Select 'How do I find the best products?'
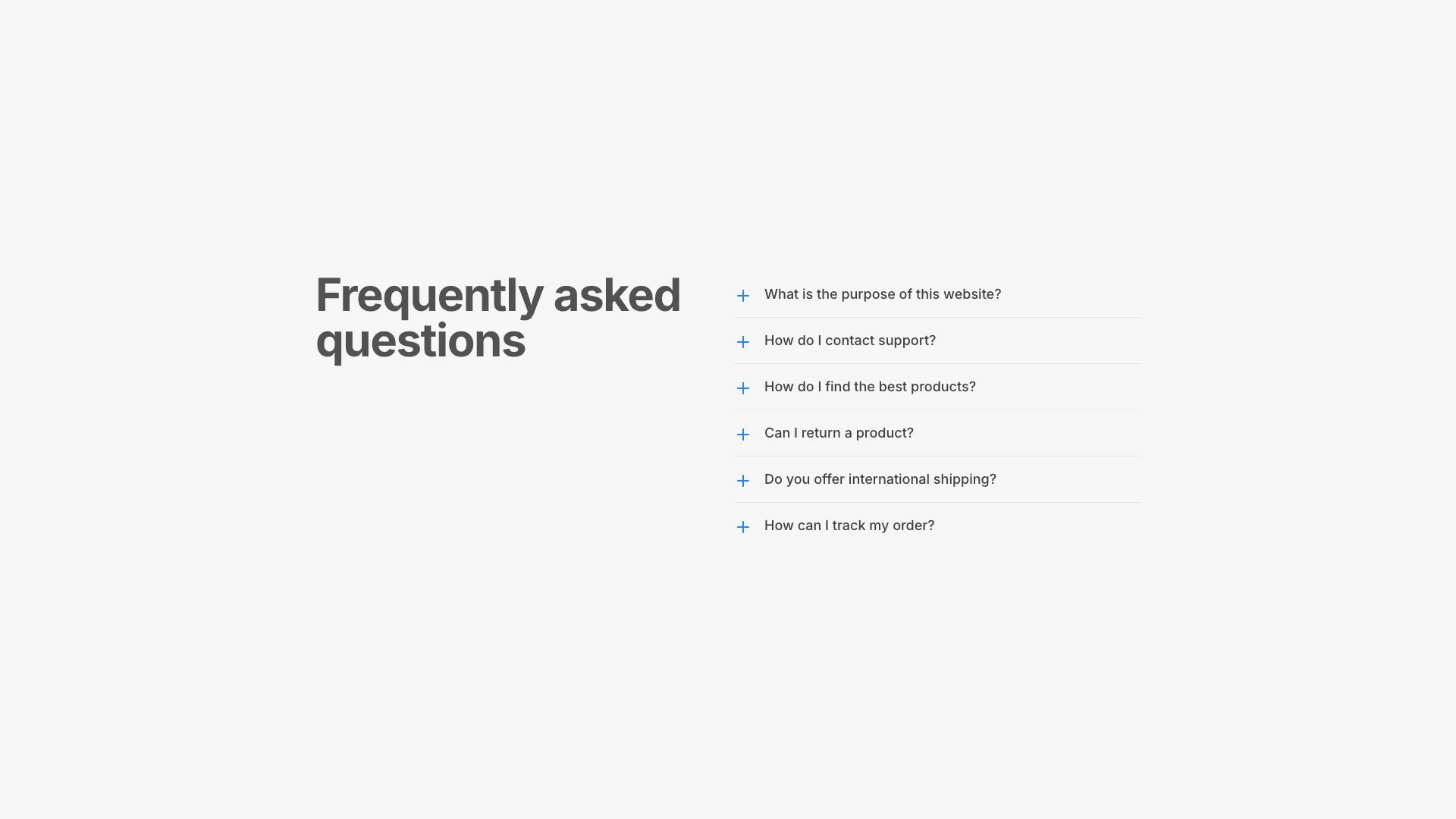Viewport: 1456px width, 819px height. click(x=870, y=387)
